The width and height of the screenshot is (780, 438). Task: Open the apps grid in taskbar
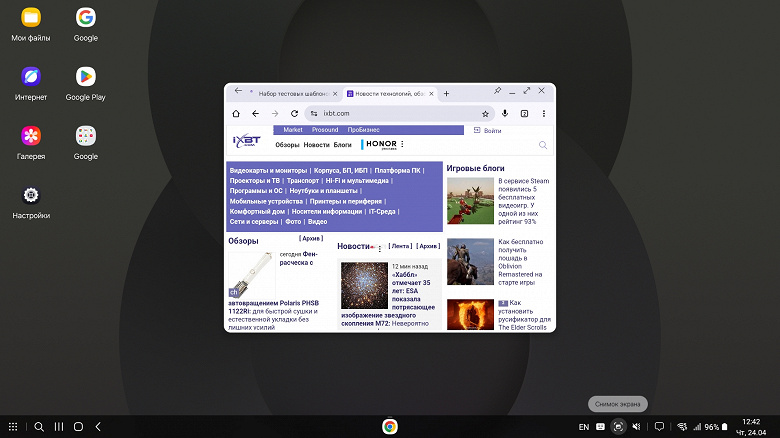click(x=13, y=427)
